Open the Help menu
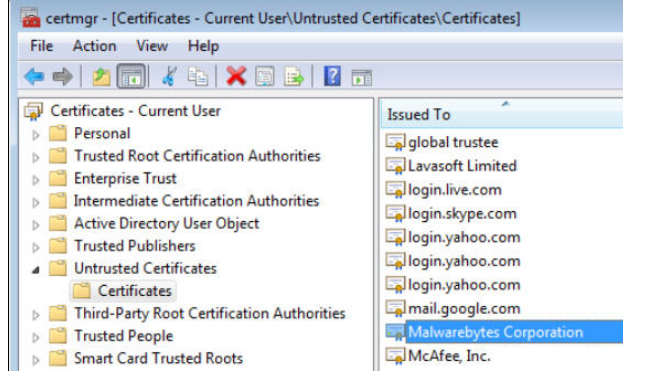This screenshot has width=672, height=373. click(x=203, y=46)
